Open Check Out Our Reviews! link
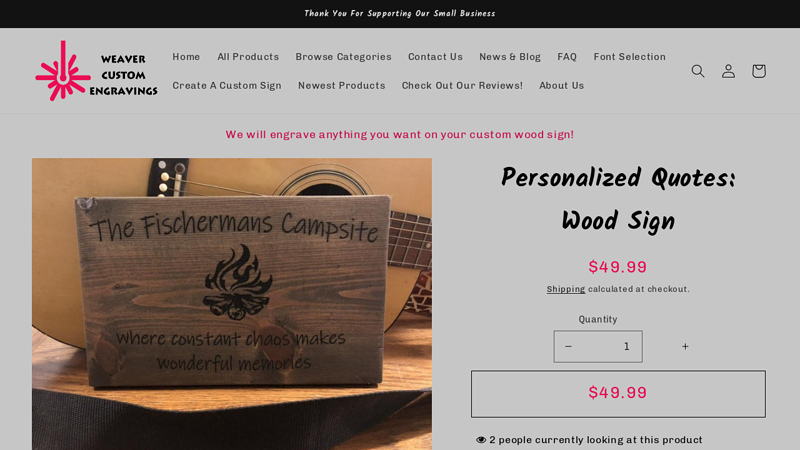This screenshot has height=450, width=800. 462,85
